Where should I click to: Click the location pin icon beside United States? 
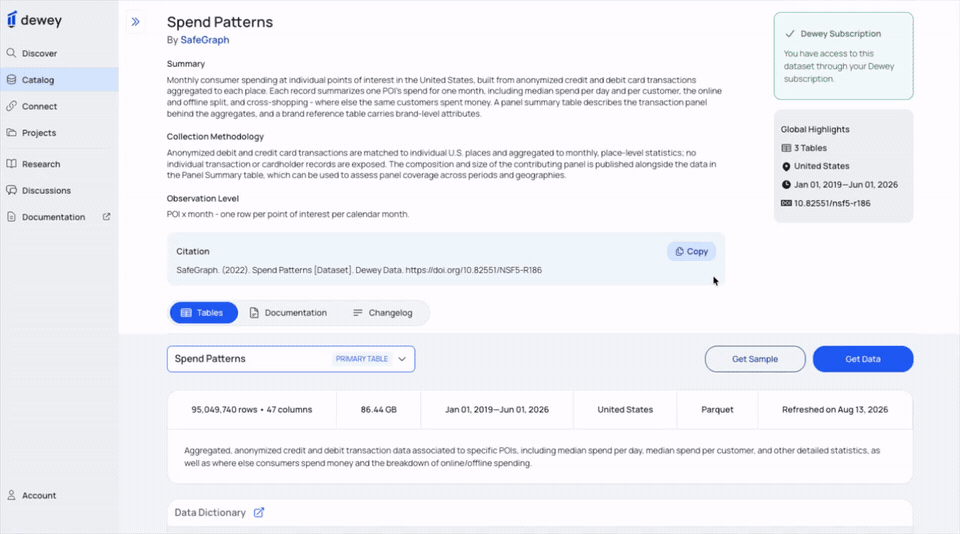coord(786,167)
